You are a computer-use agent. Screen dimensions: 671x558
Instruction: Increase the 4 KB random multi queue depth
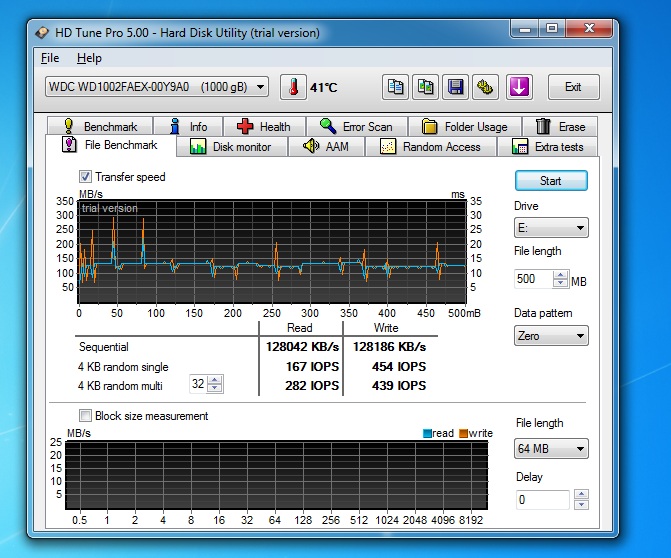pos(214,380)
